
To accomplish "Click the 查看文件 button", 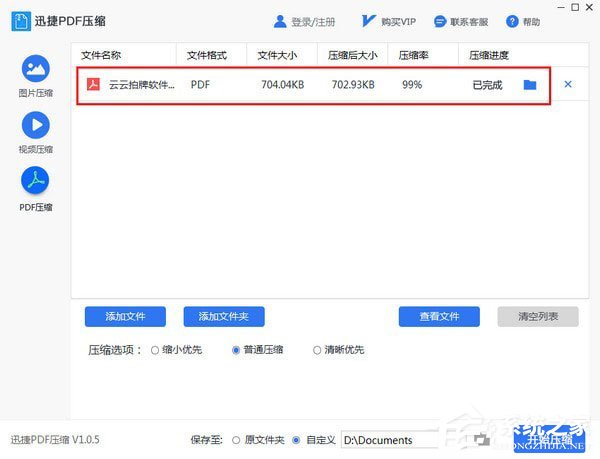I will pos(439,317).
